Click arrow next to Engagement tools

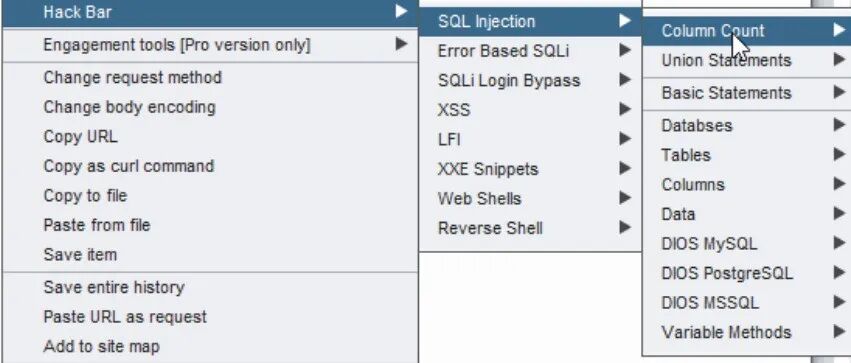click(x=401, y=43)
